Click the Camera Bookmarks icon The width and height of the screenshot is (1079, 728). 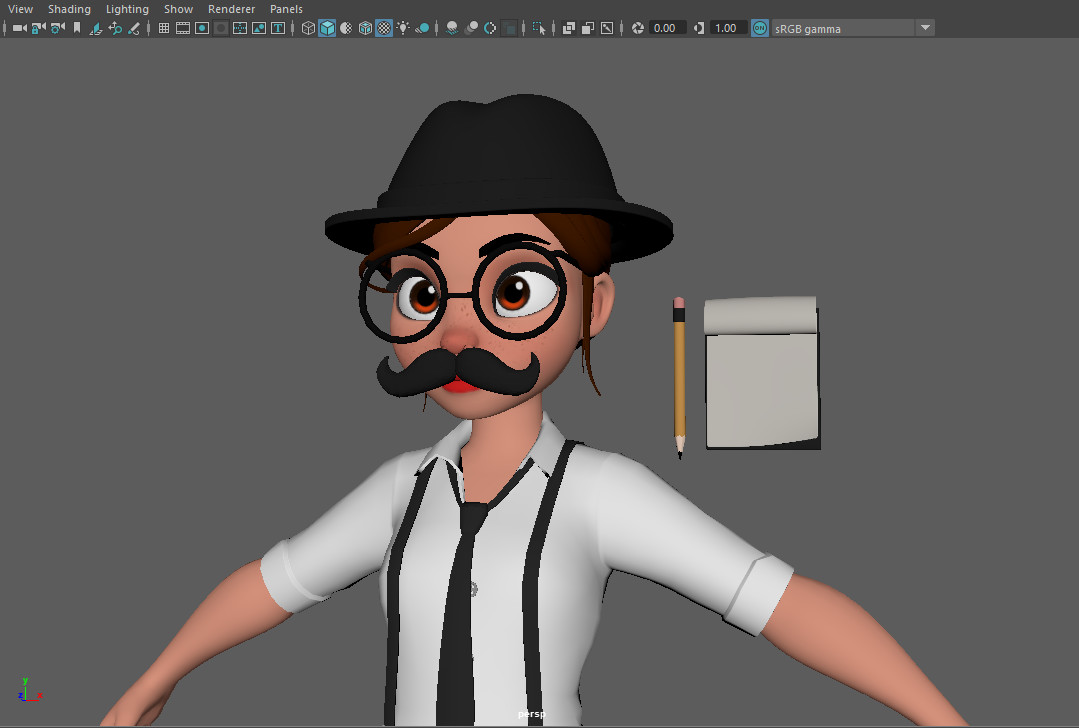(77, 28)
